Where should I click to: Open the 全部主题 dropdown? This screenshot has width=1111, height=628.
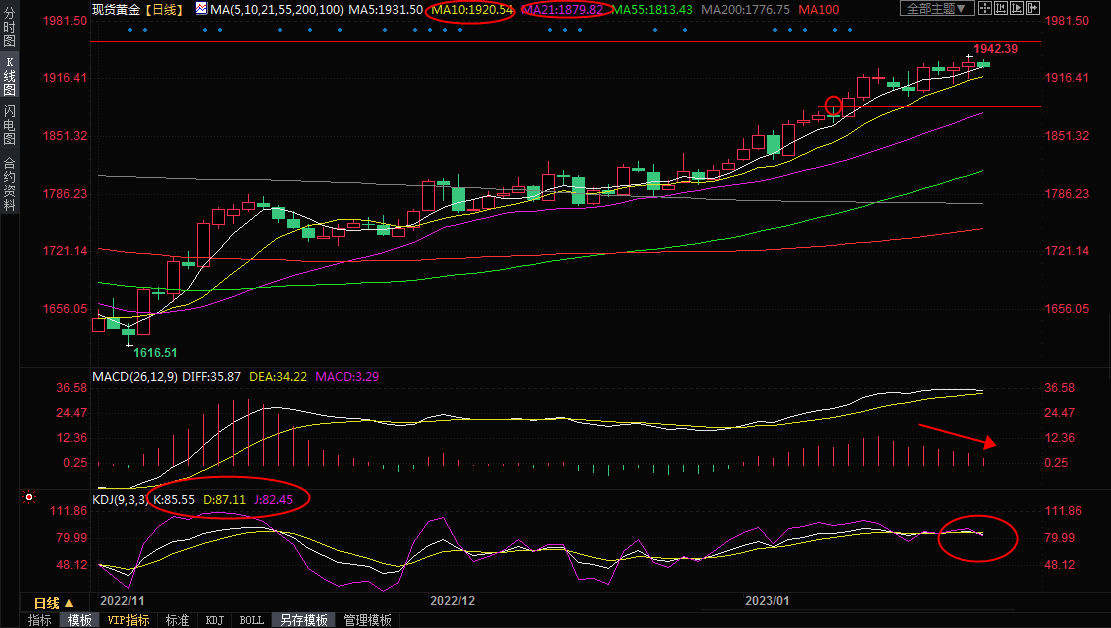point(936,9)
